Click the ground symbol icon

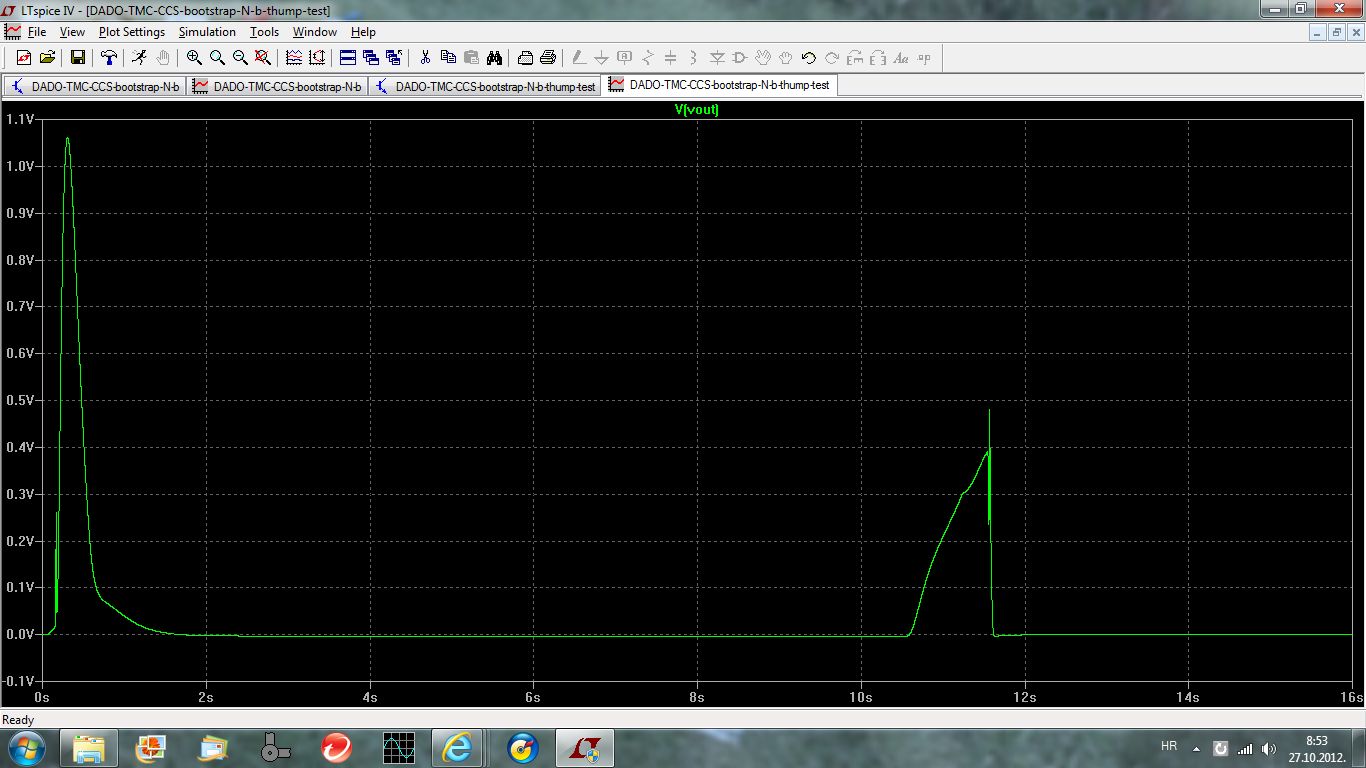(602, 58)
